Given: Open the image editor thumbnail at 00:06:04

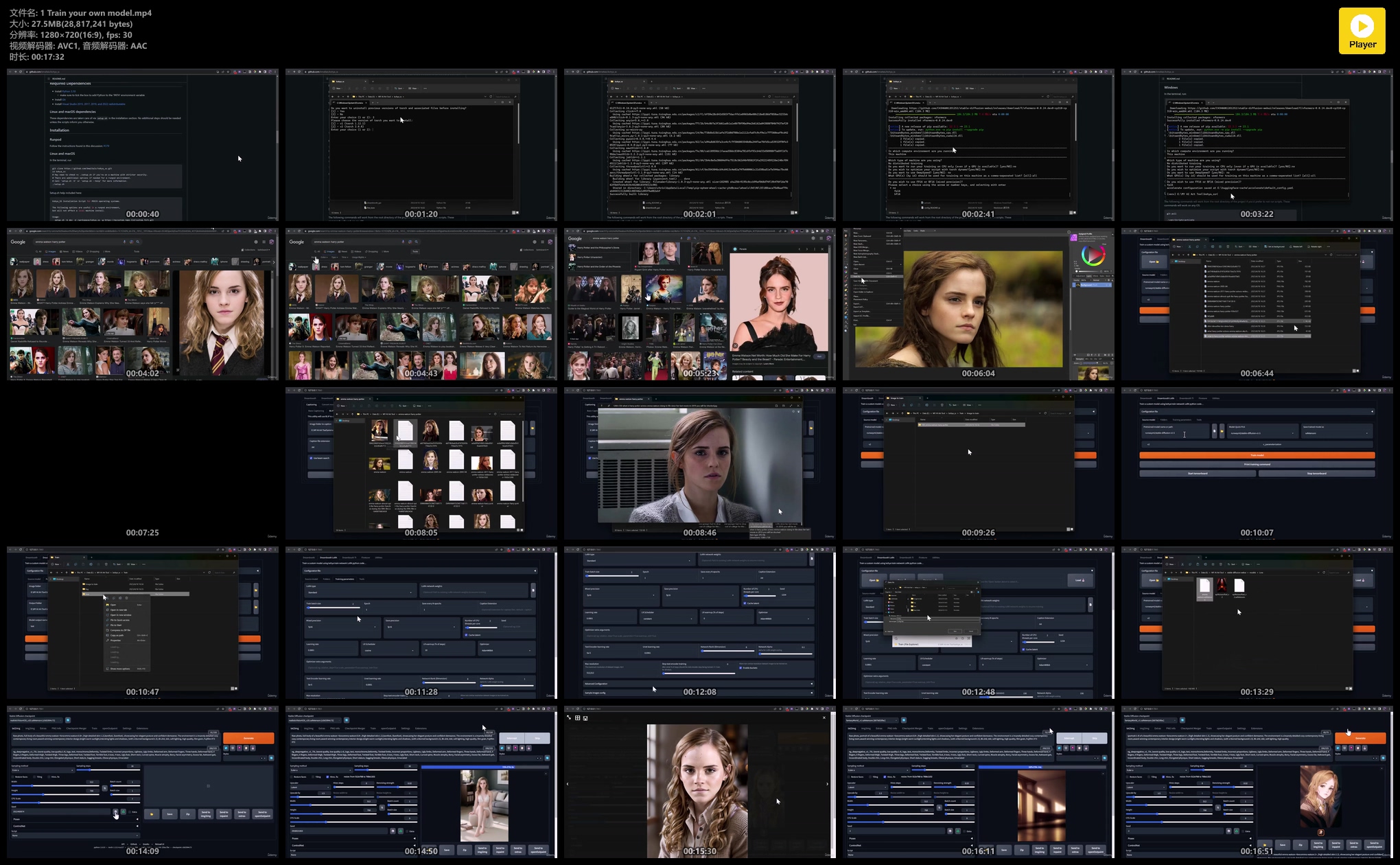Looking at the screenshot, I should pyautogui.click(x=979, y=304).
